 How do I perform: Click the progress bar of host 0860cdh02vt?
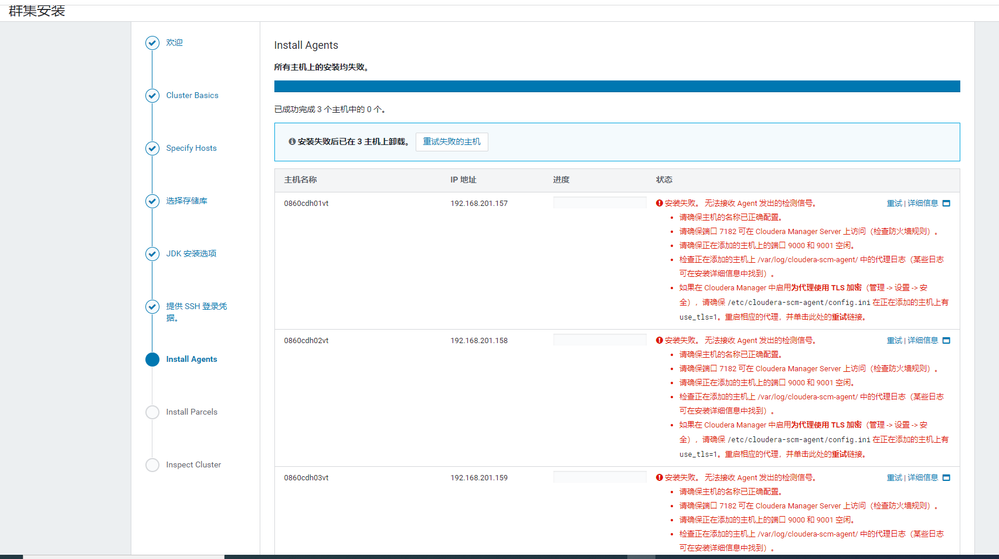coord(600,340)
